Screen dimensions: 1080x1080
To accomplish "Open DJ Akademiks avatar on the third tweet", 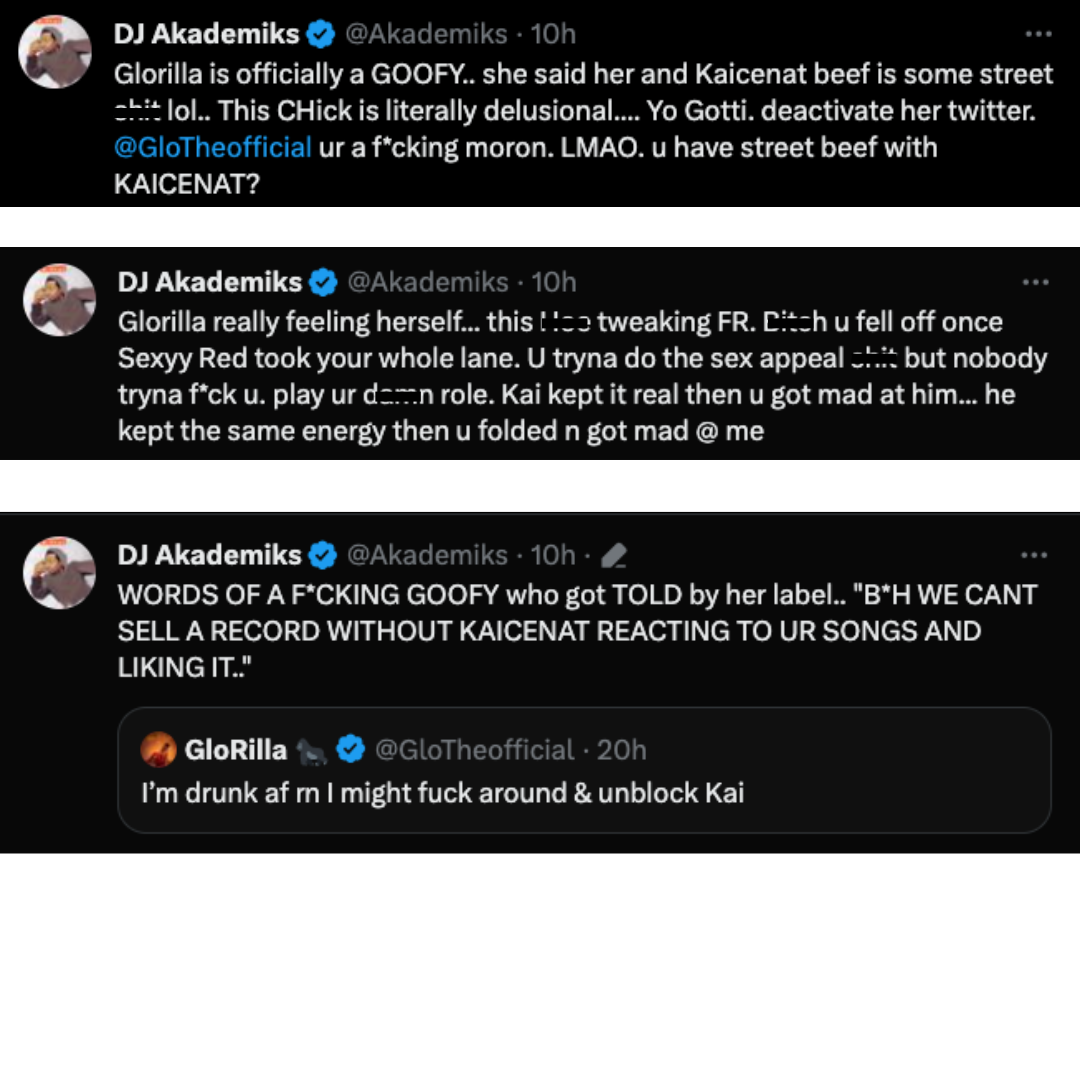I will 59,572.
